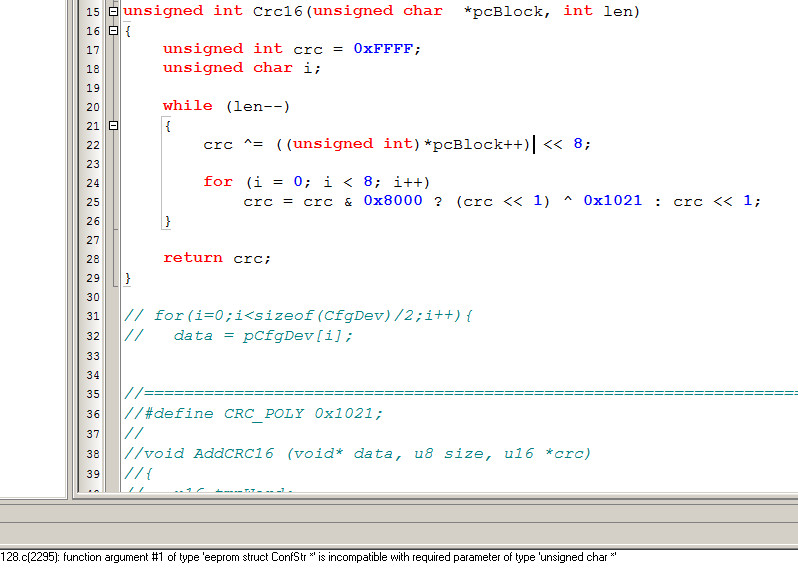Click line number 29 in the gutter
Image resolution: width=798 pixels, height=569 pixels.
[x=92, y=278]
